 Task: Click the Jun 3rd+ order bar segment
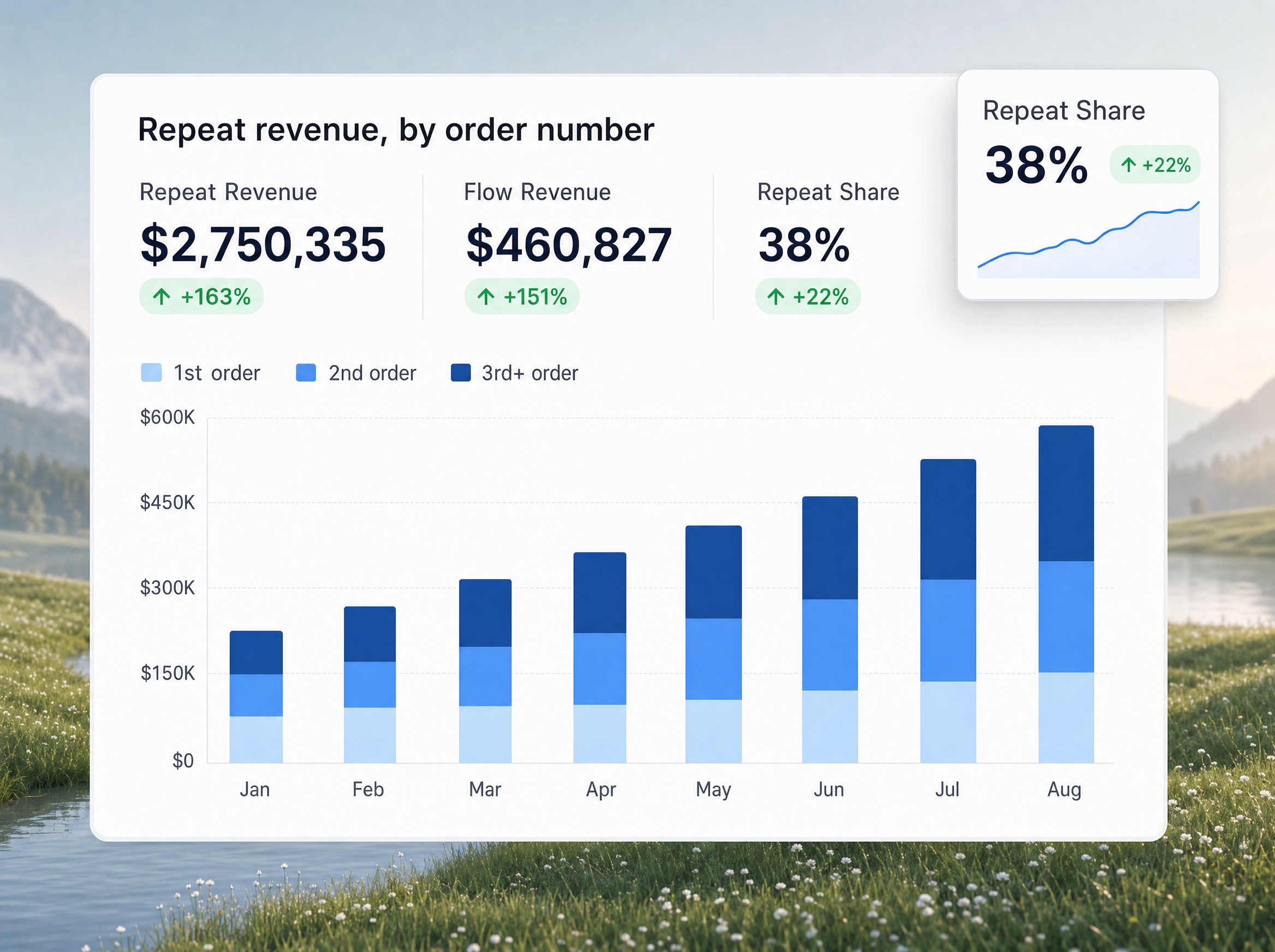coord(830,548)
